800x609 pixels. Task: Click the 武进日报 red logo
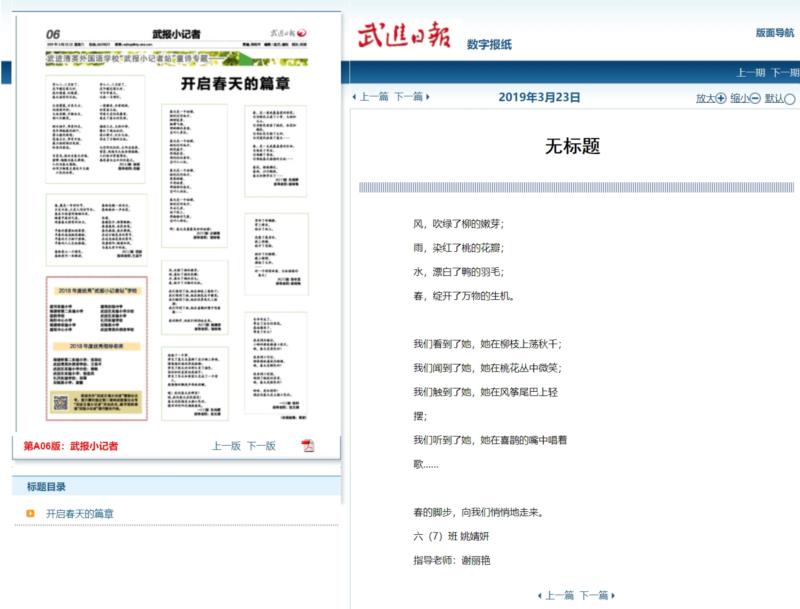point(403,36)
